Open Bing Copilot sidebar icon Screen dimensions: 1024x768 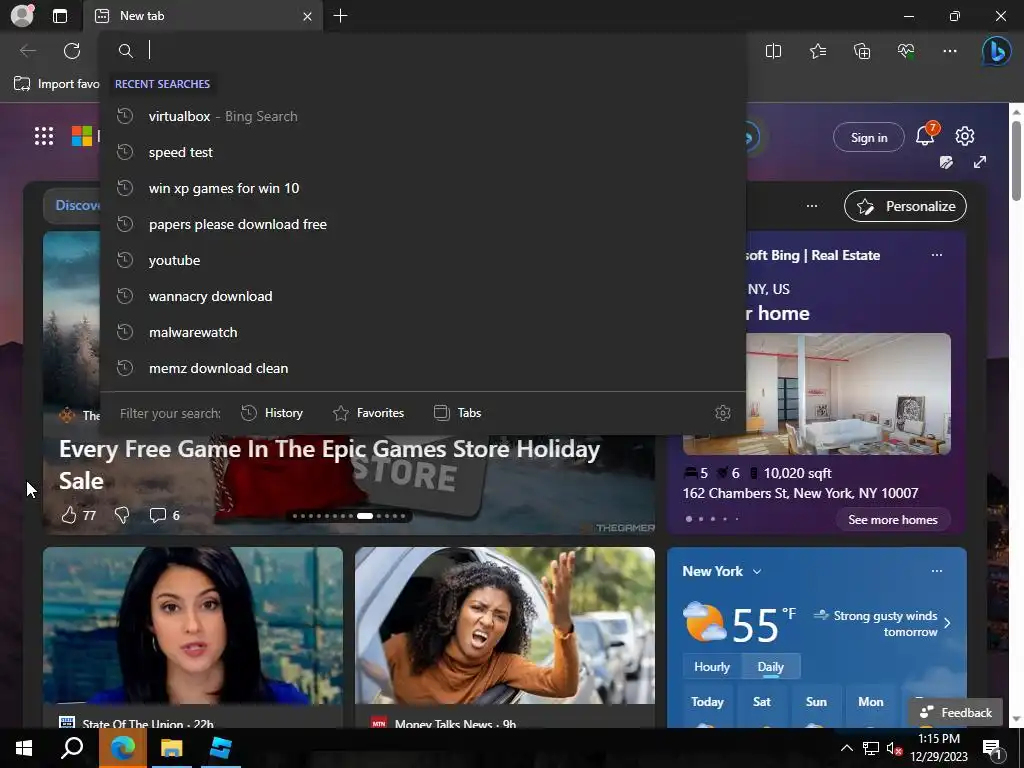click(997, 51)
